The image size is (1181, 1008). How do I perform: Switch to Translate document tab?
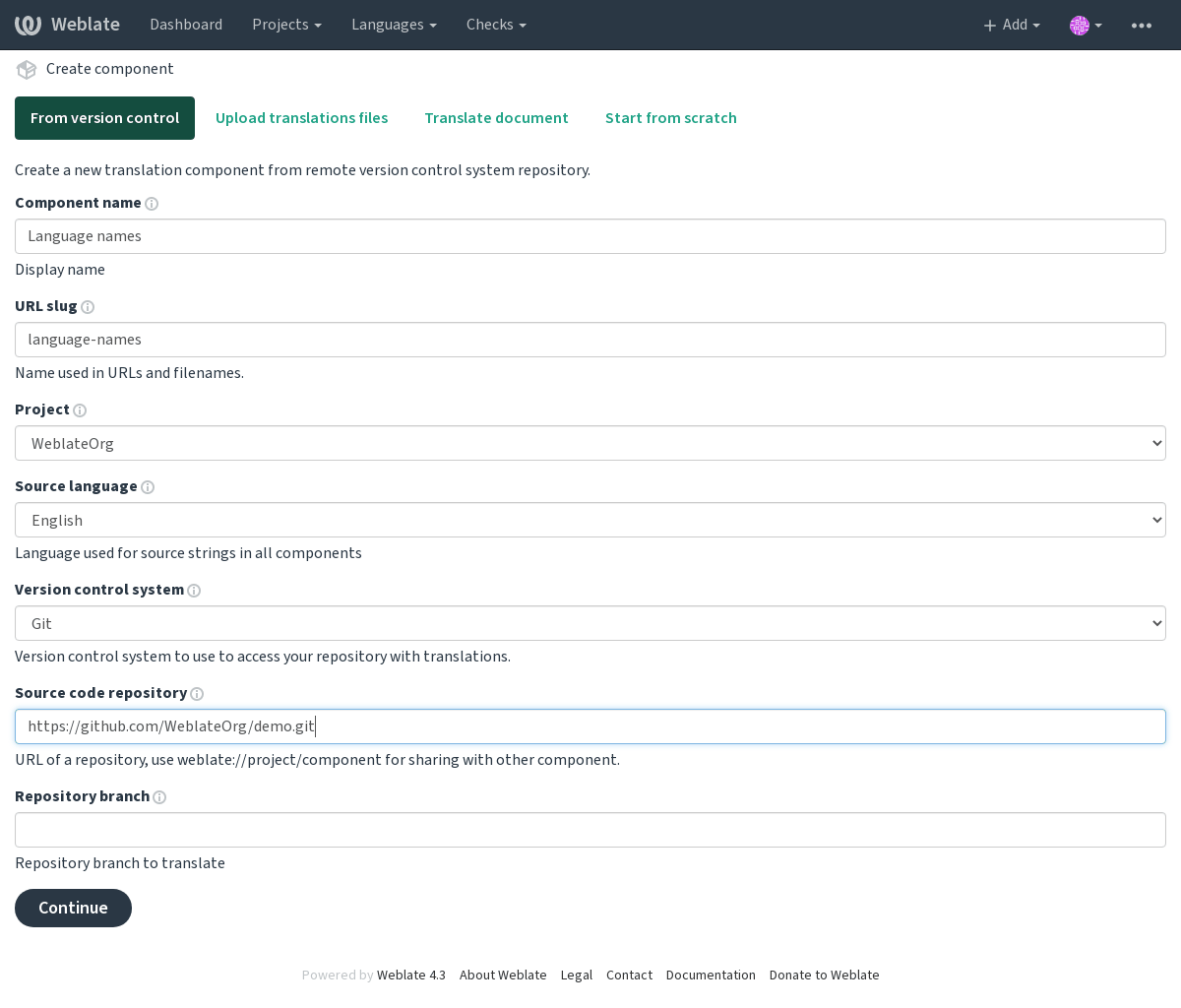point(496,118)
